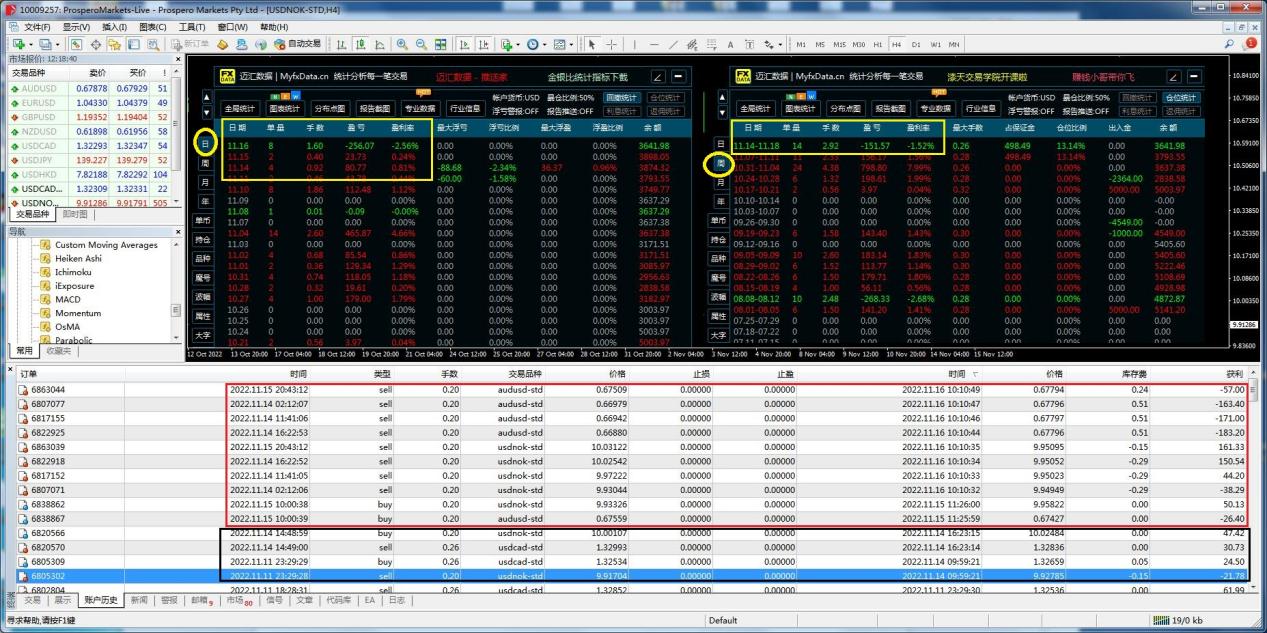
Task: Click the account history vertical scrollbar
Action: [1253, 480]
